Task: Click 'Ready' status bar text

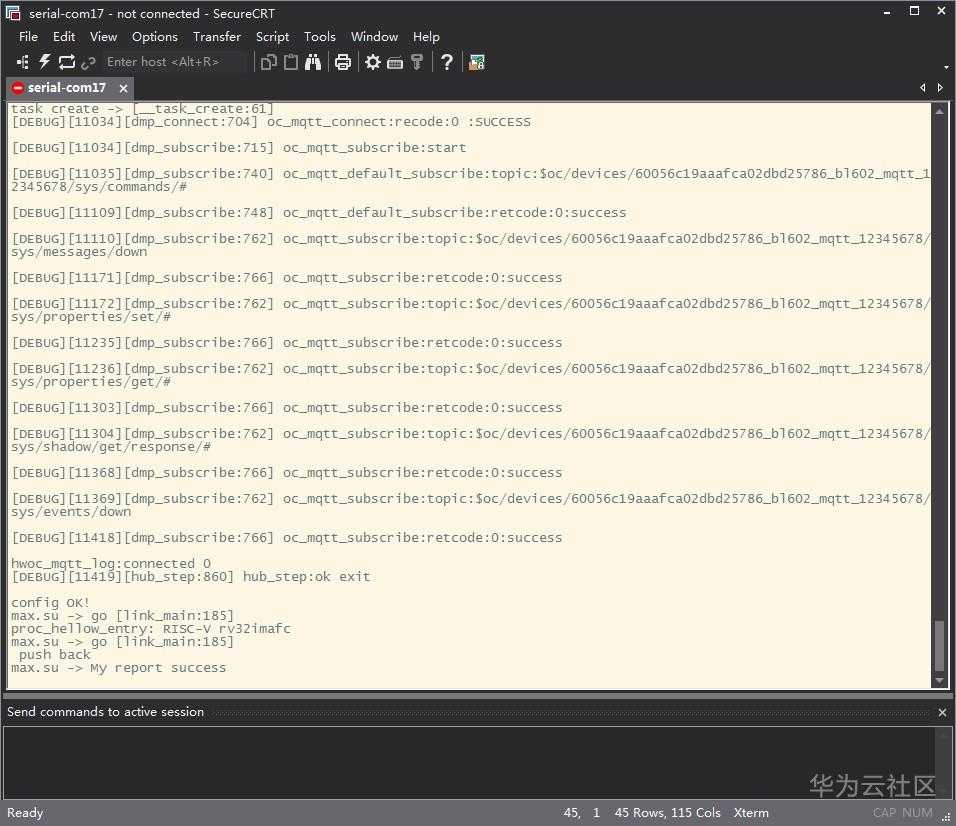Action: pyautogui.click(x=25, y=813)
